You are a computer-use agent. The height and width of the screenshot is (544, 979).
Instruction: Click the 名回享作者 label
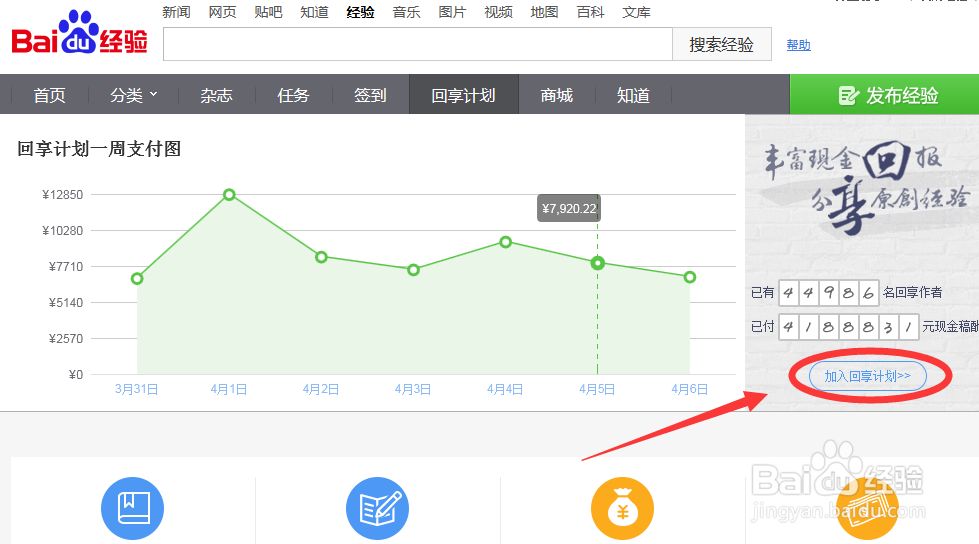point(912,292)
